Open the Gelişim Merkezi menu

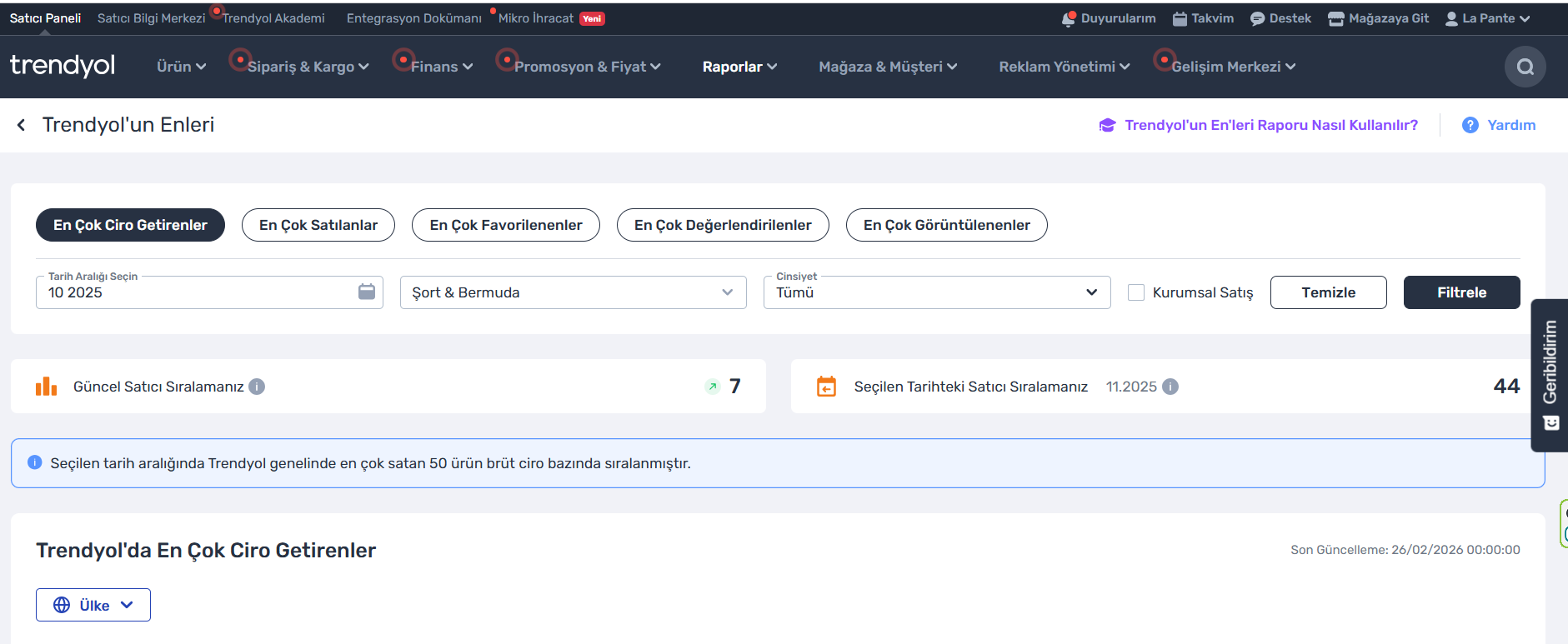click(1233, 67)
